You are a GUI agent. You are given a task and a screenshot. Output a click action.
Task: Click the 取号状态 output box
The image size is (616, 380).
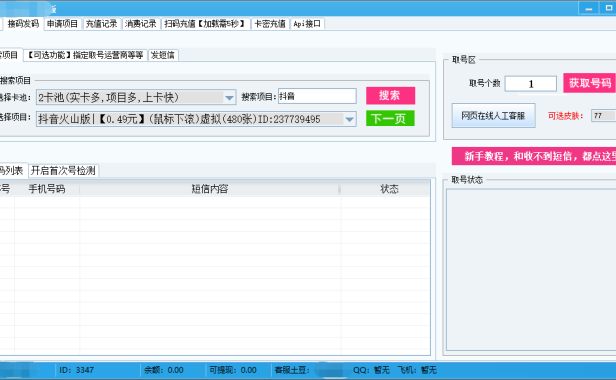click(531, 270)
